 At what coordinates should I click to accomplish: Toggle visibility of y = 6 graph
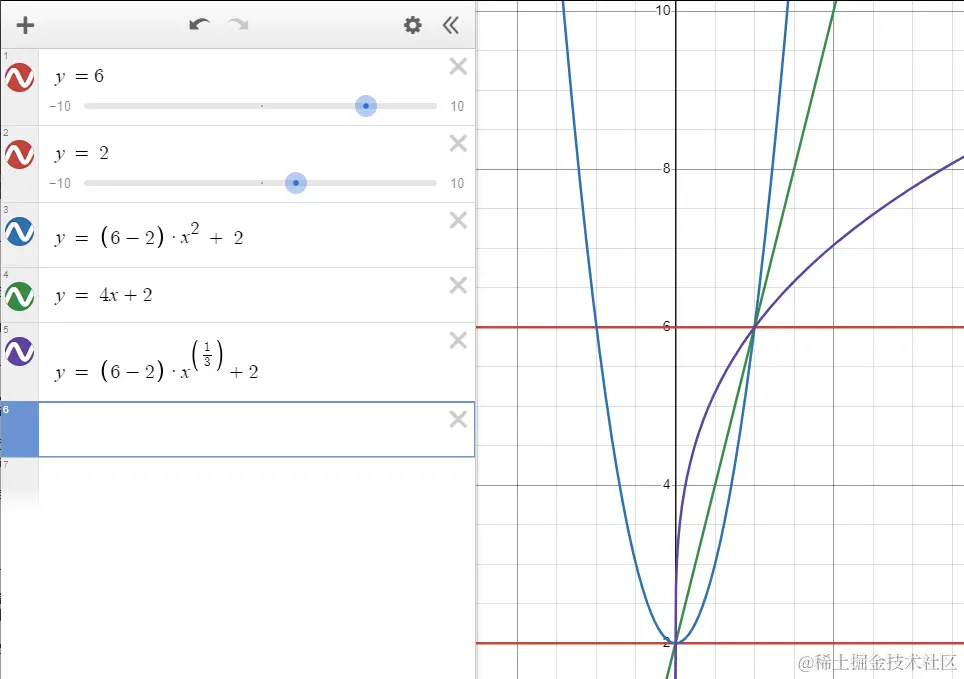click(20, 77)
